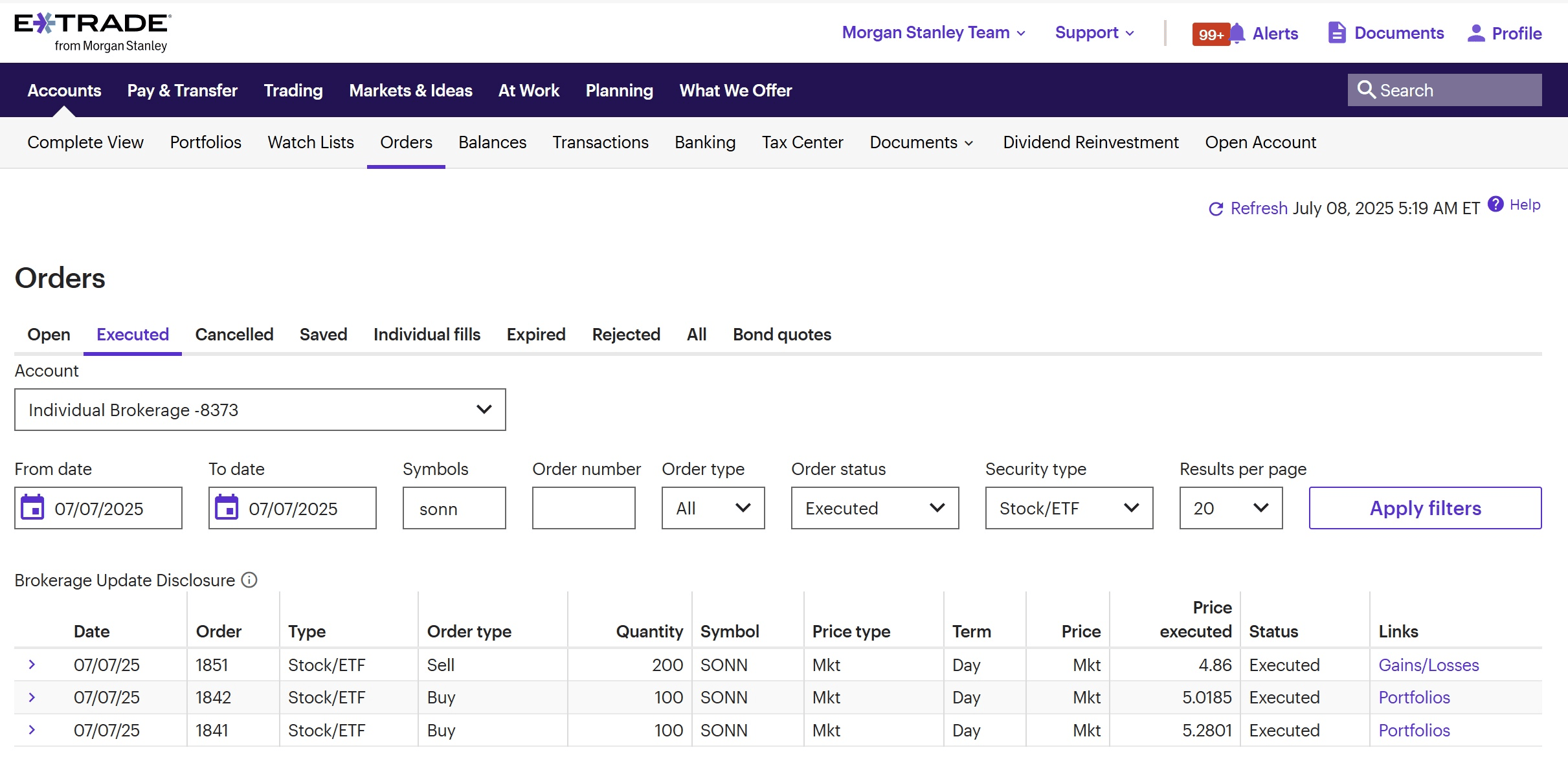Open Support dropdown menu

click(x=1094, y=32)
